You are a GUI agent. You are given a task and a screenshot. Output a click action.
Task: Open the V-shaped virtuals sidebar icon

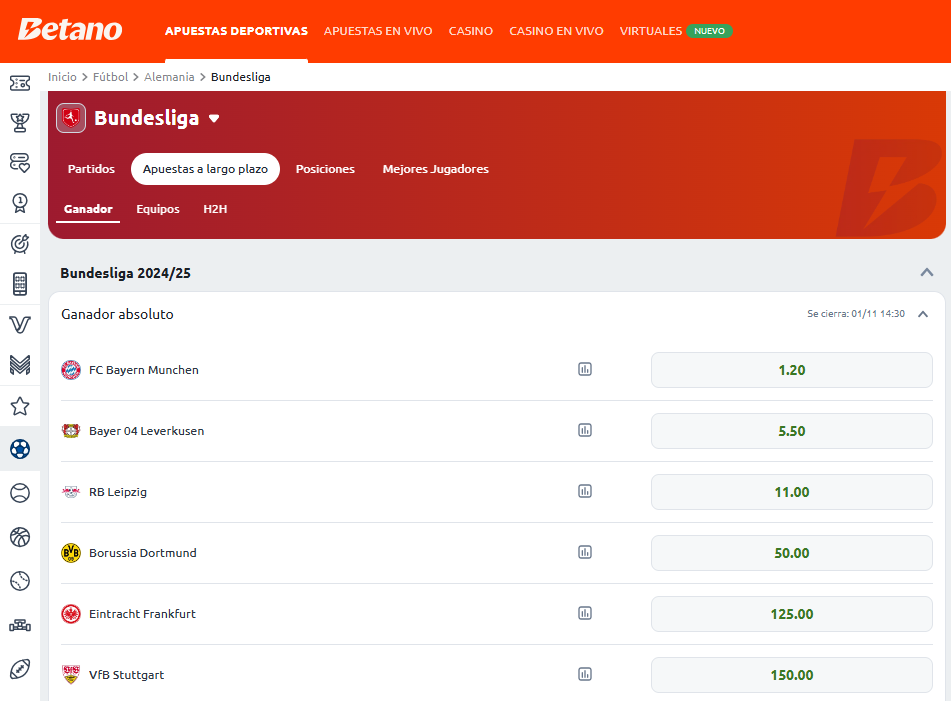coord(20,324)
